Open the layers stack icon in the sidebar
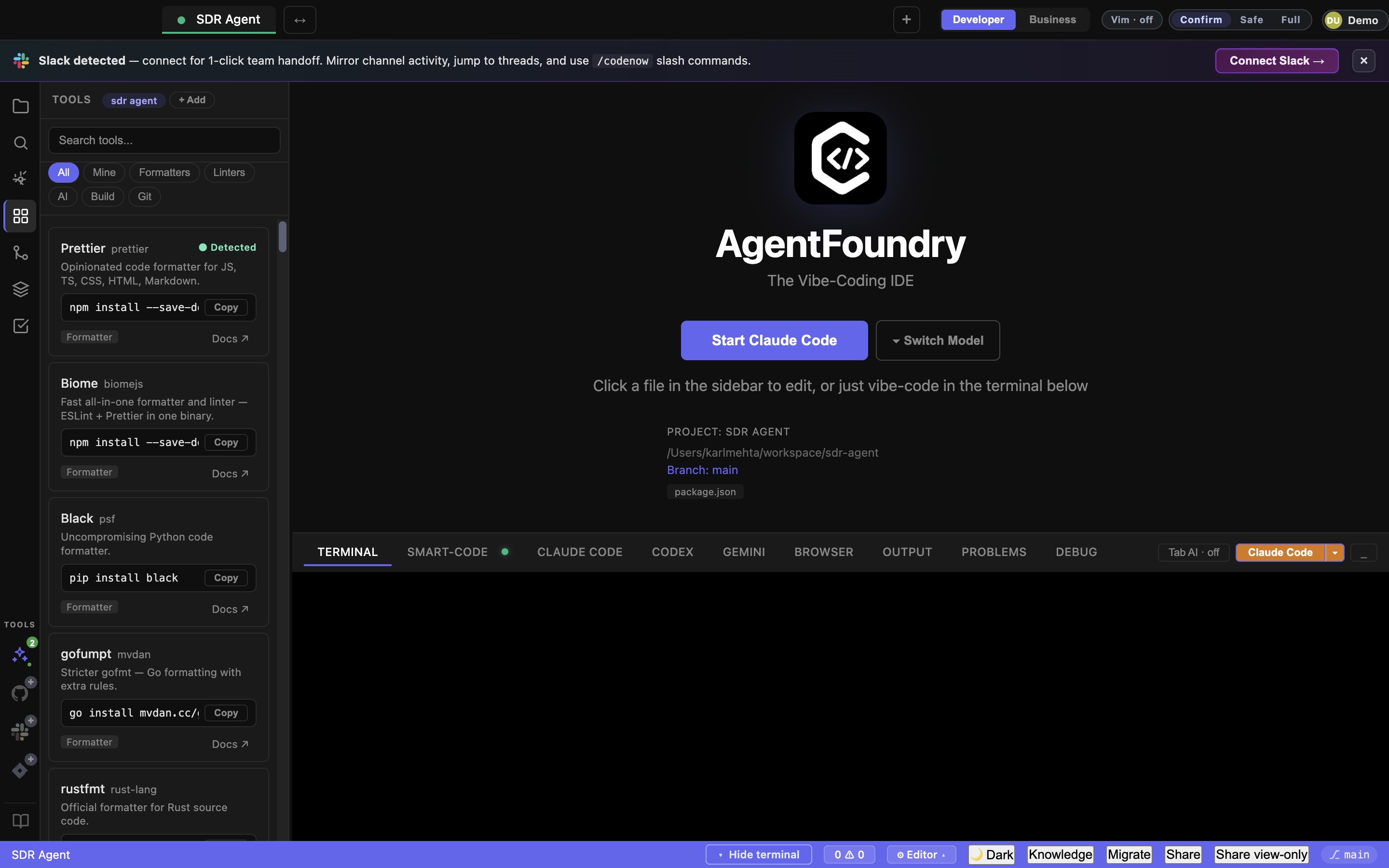 point(20,289)
